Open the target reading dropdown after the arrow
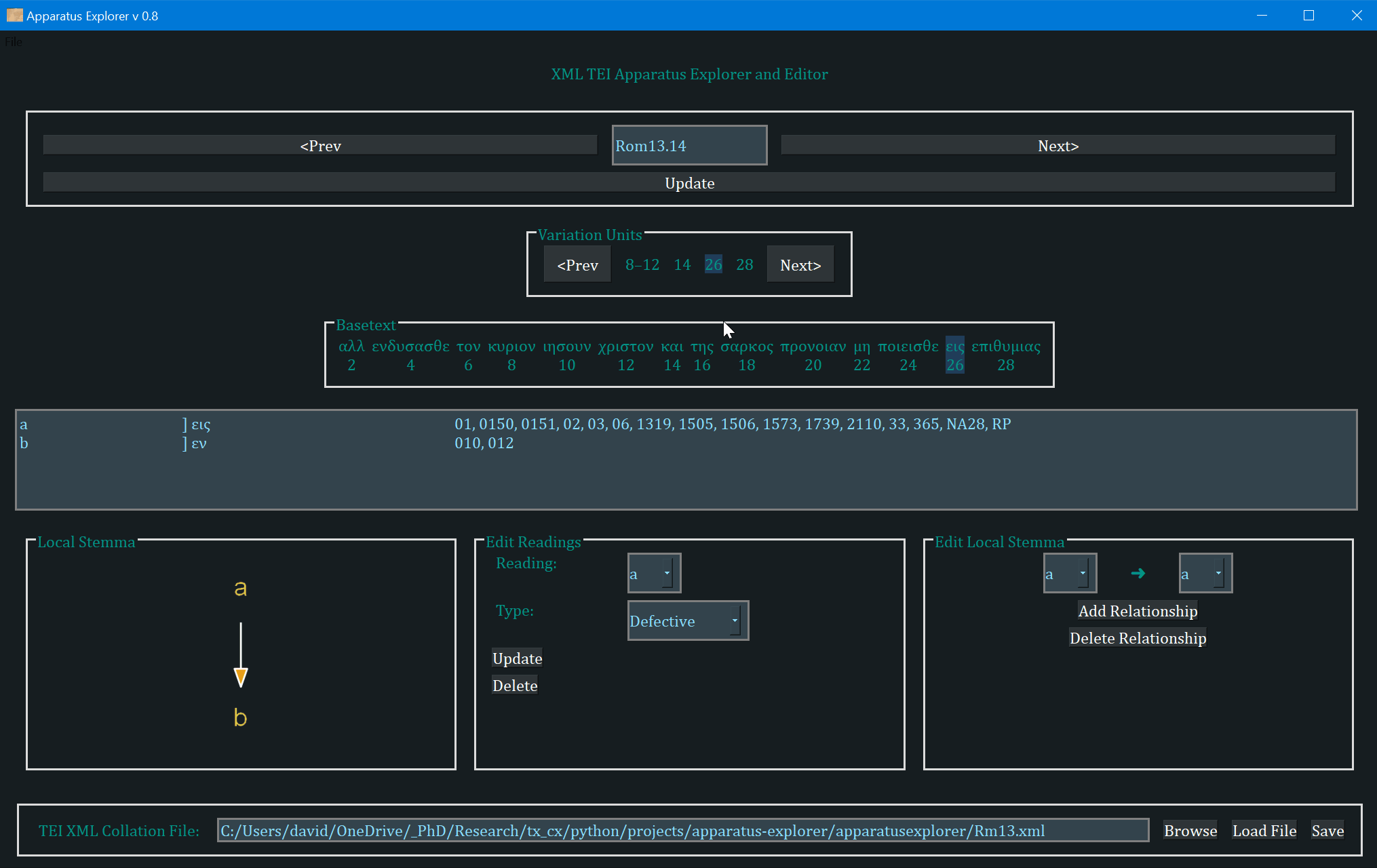1377x868 pixels. [1205, 574]
